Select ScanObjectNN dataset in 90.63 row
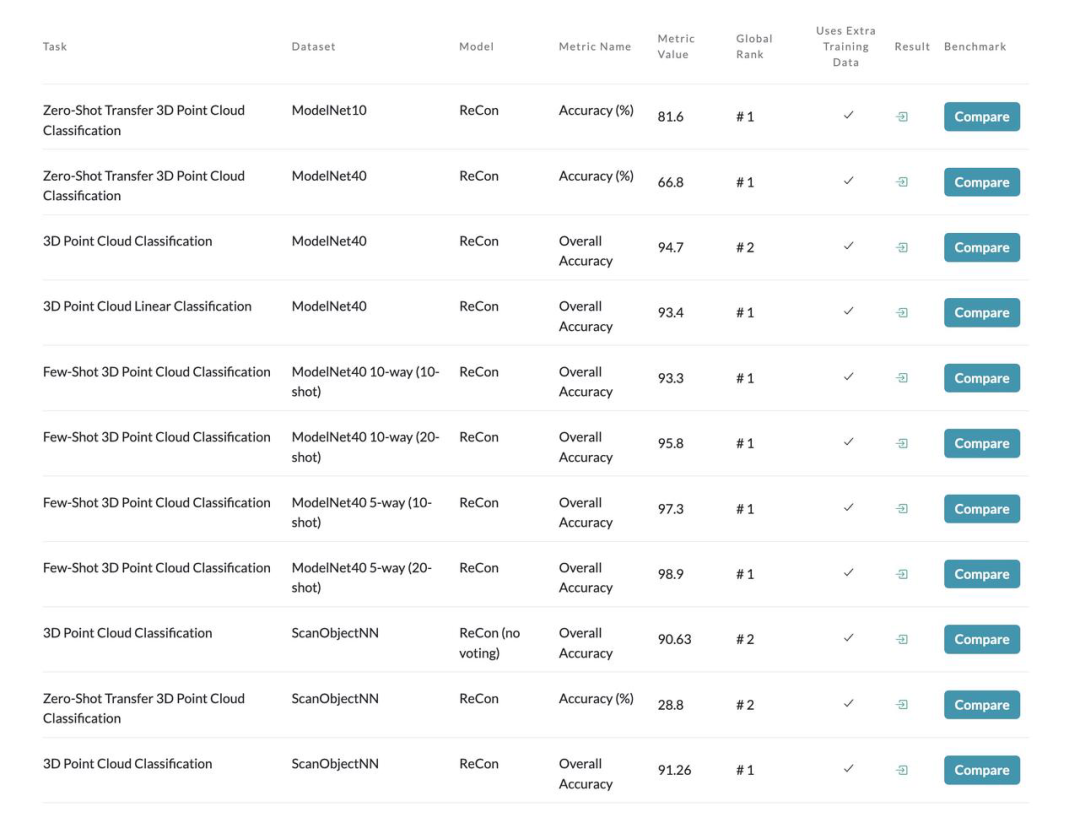Image resolution: width=1080 pixels, height=834 pixels. click(335, 633)
